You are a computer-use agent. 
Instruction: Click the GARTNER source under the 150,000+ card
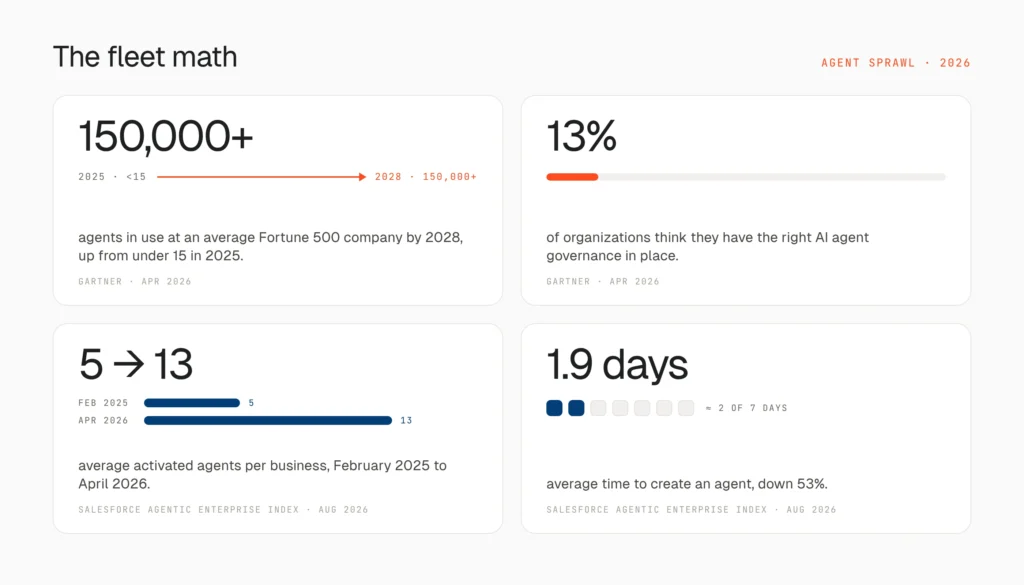click(135, 281)
